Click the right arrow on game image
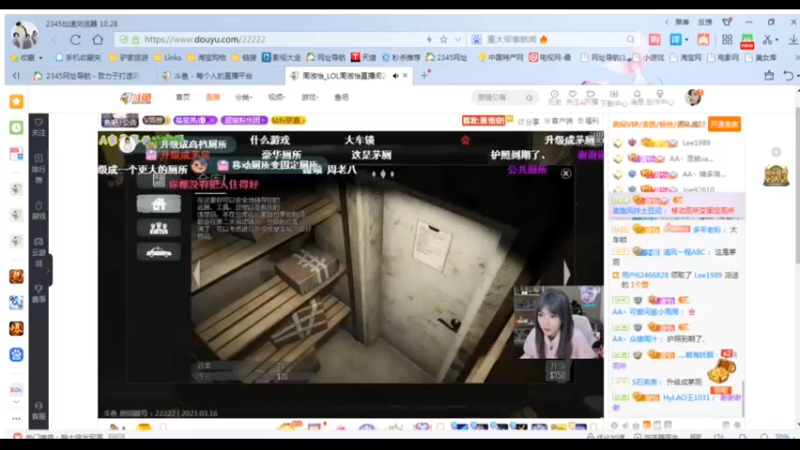The image size is (800, 450). tap(566, 273)
